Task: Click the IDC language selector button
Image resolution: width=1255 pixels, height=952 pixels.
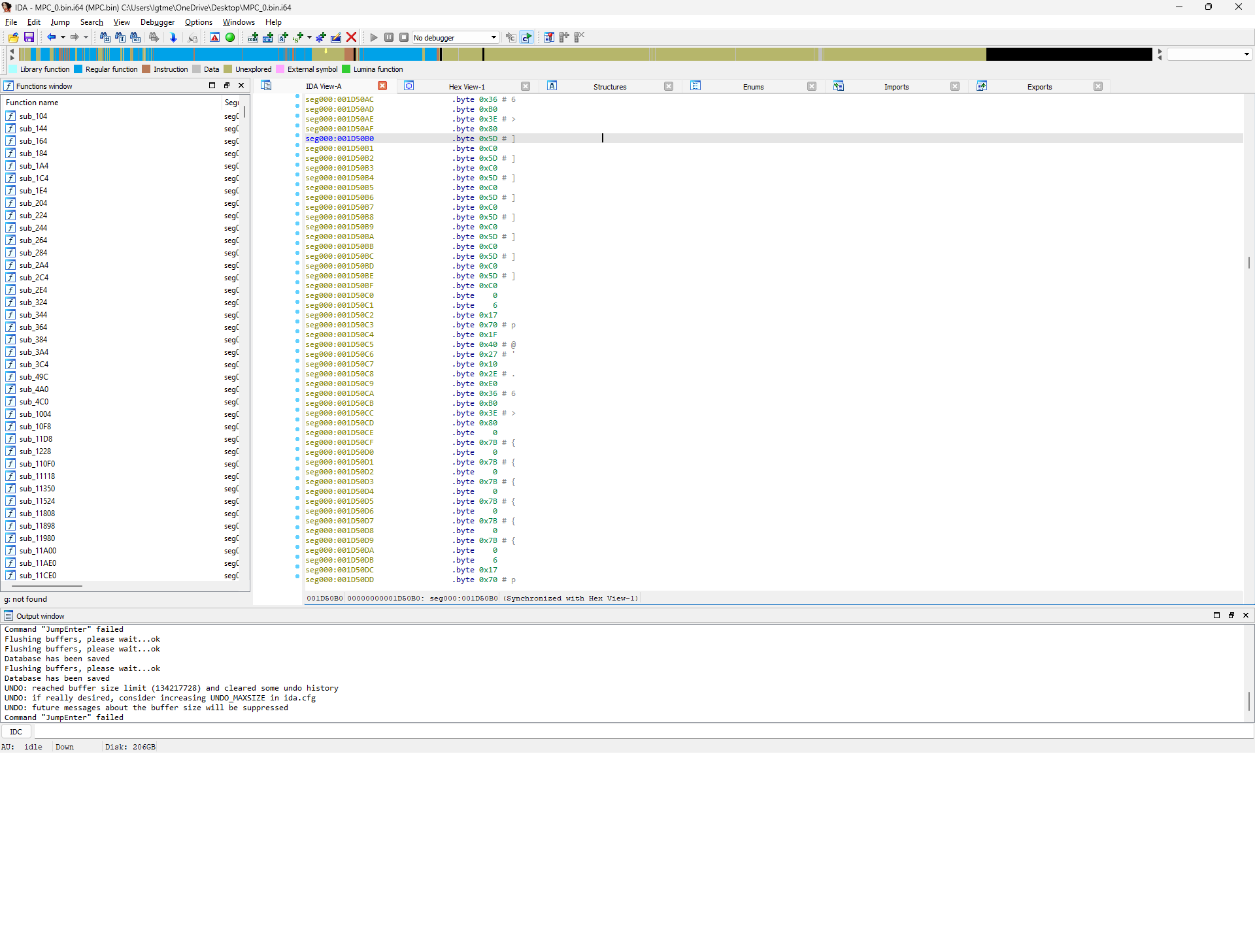Action: [x=16, y=732]
